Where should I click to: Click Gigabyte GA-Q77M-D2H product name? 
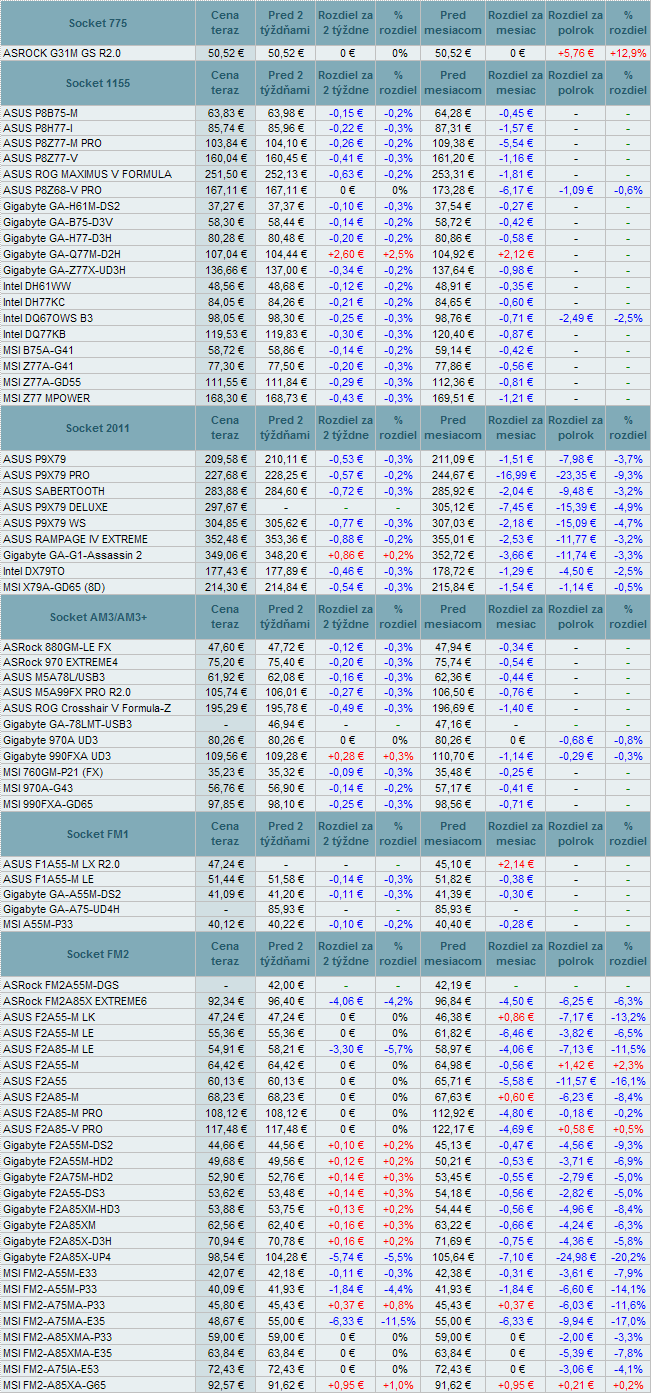[62, 254]
